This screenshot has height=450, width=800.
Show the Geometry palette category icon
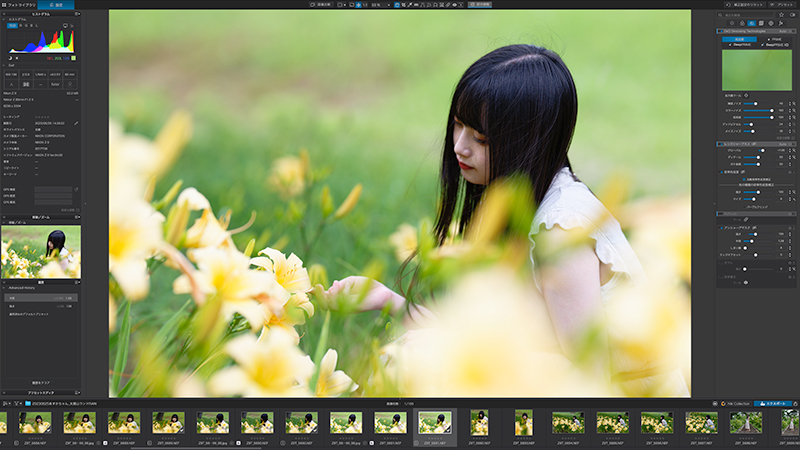(x=761, y=23)
